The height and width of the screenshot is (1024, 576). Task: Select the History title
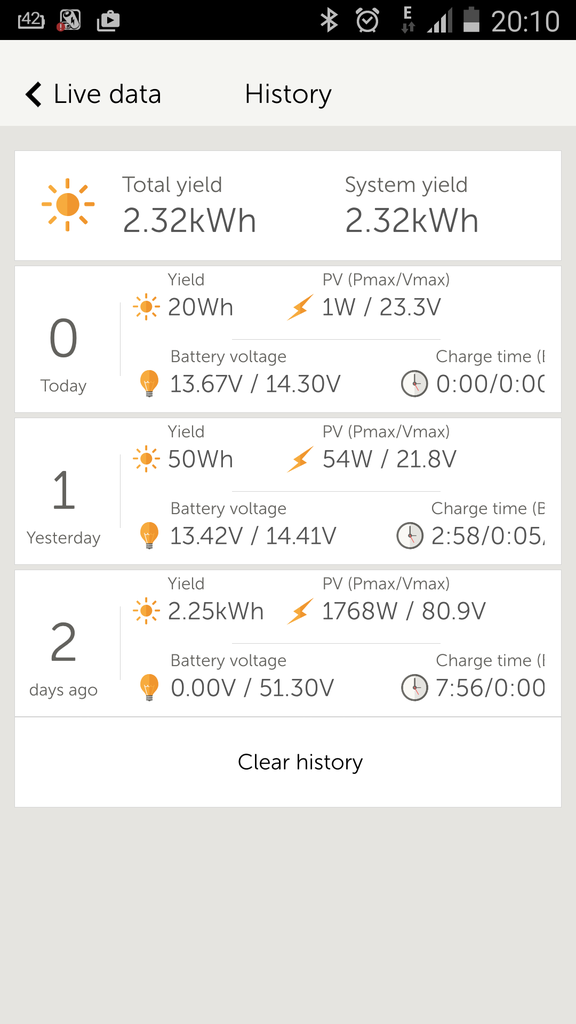click(288, 94)
